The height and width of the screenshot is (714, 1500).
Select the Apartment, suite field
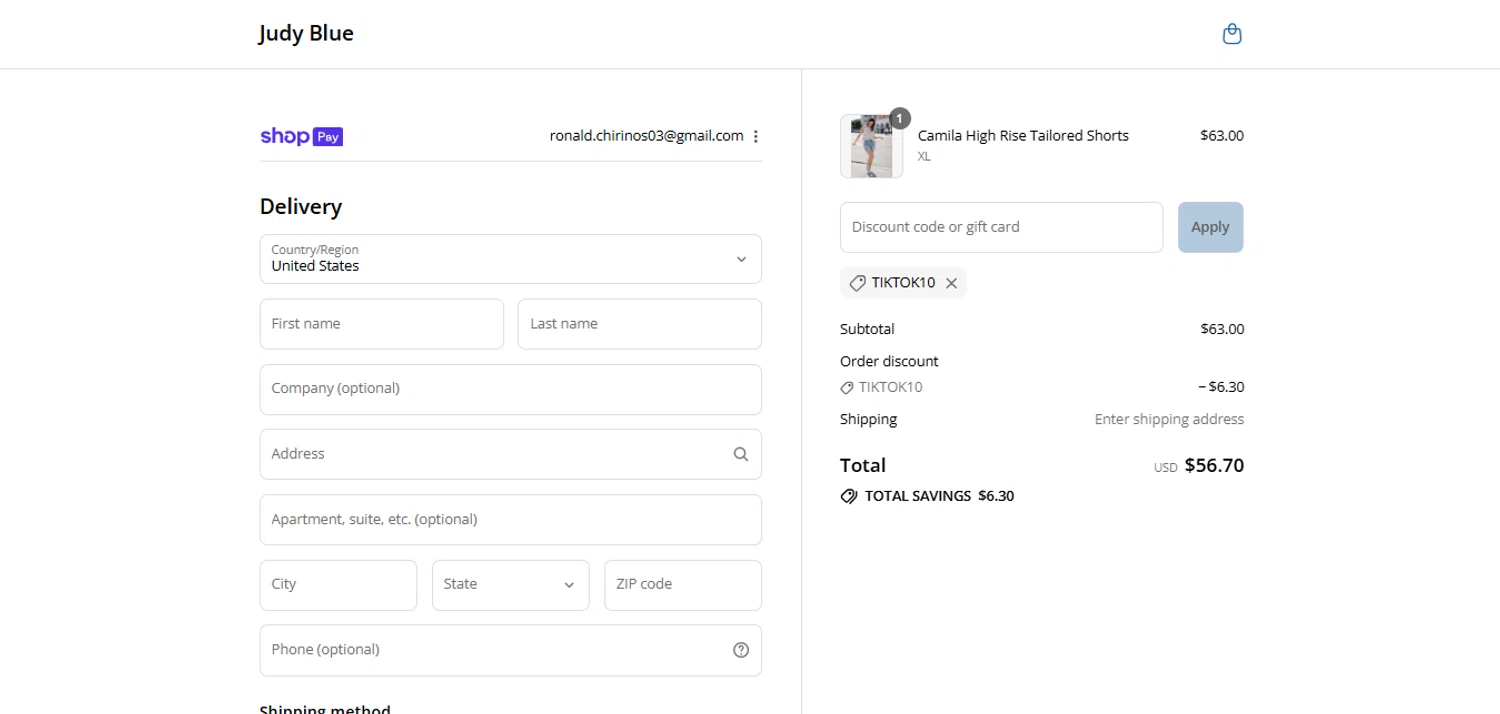click(510, 520)
